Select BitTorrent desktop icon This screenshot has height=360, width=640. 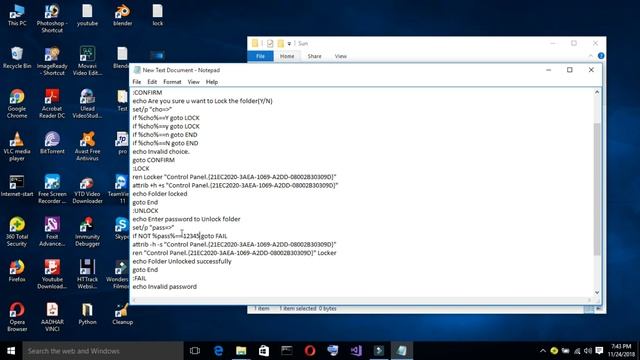point(52,143)
